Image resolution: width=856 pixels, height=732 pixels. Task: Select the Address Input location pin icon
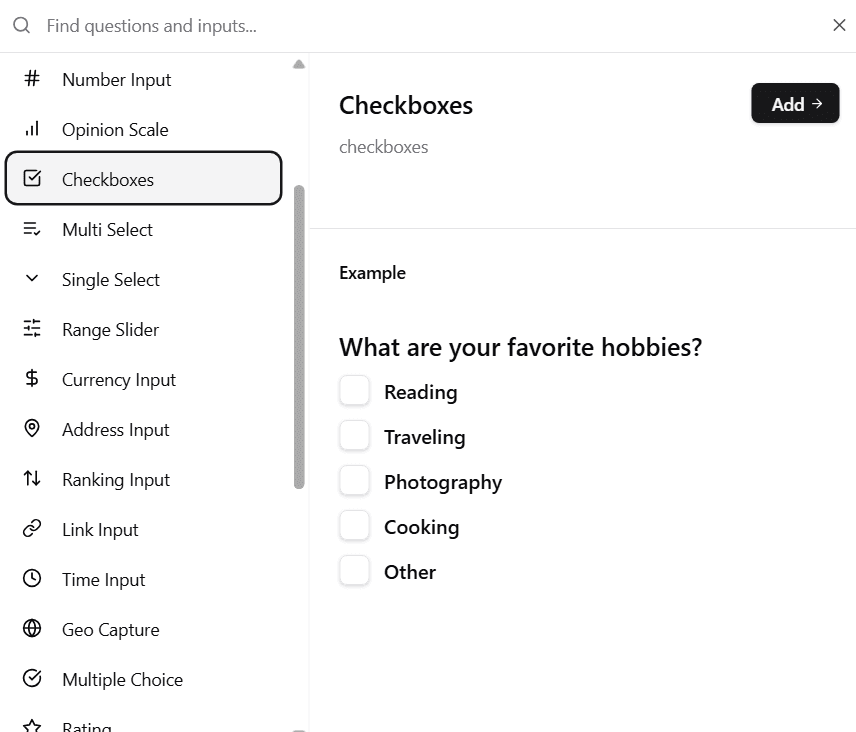31,429
